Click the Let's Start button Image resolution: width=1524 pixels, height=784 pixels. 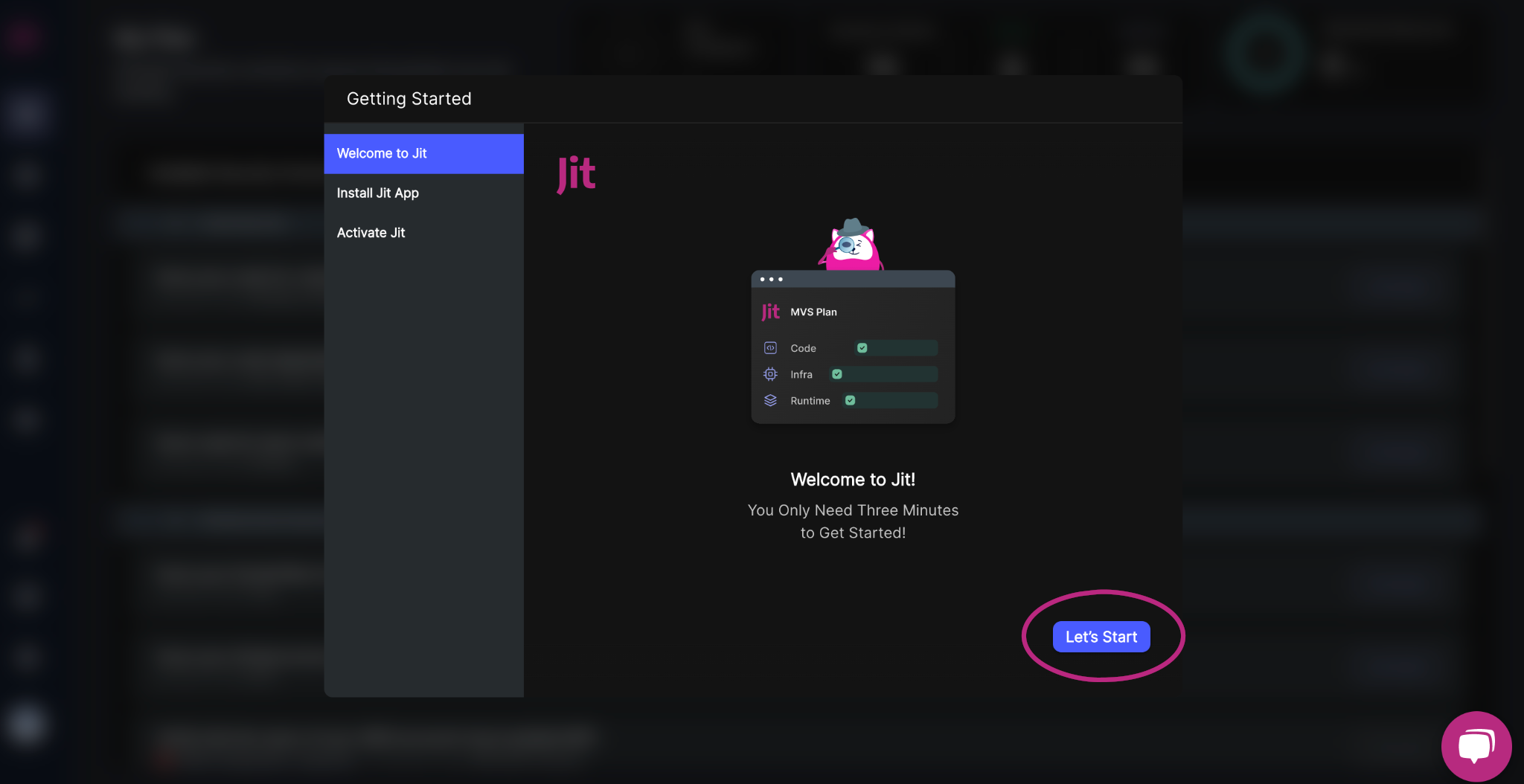click(x=1101, y=637)
